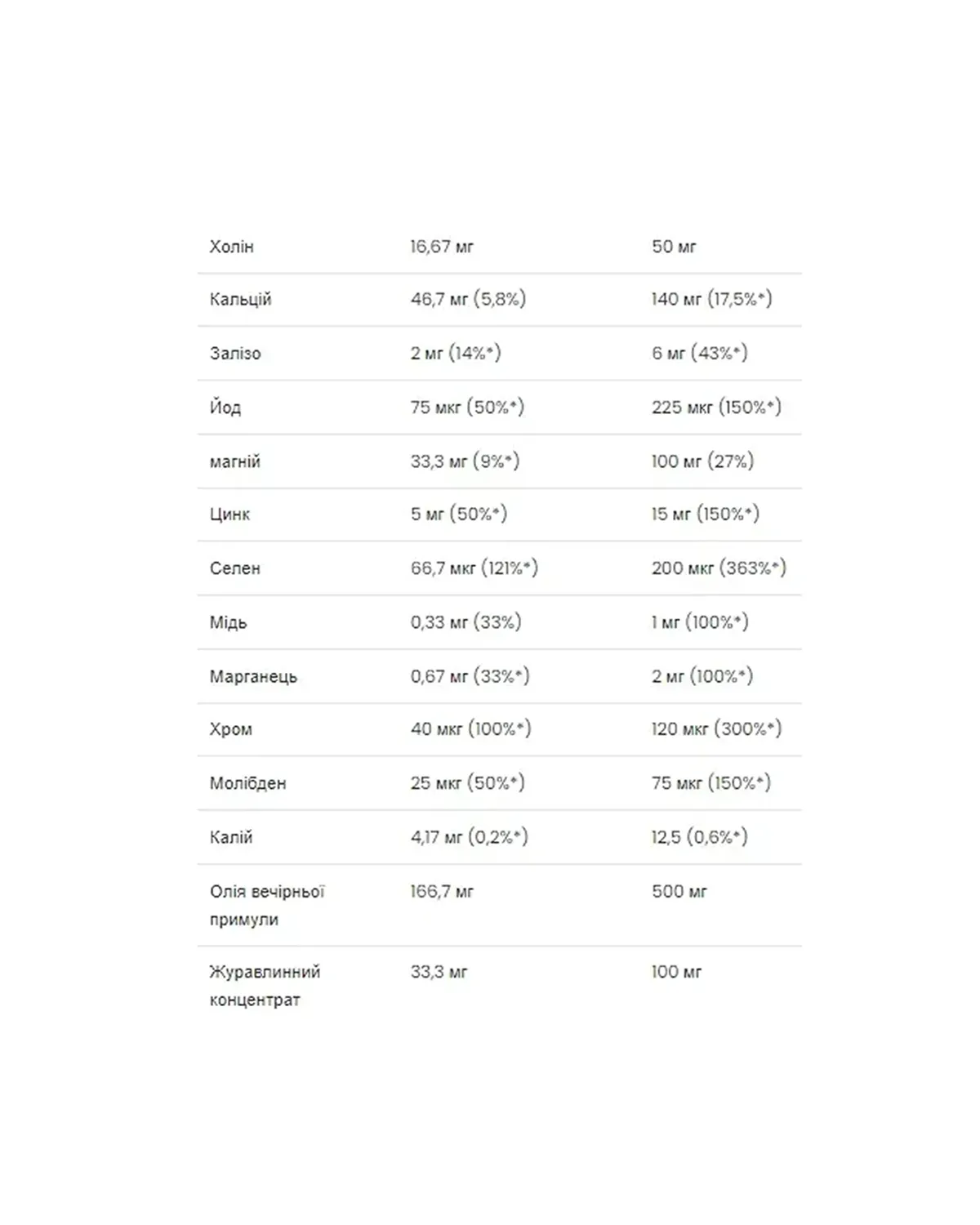Click the 16,67 мг choline value
The width and height of the screenshot is (980, 1225).
point(442,247)
